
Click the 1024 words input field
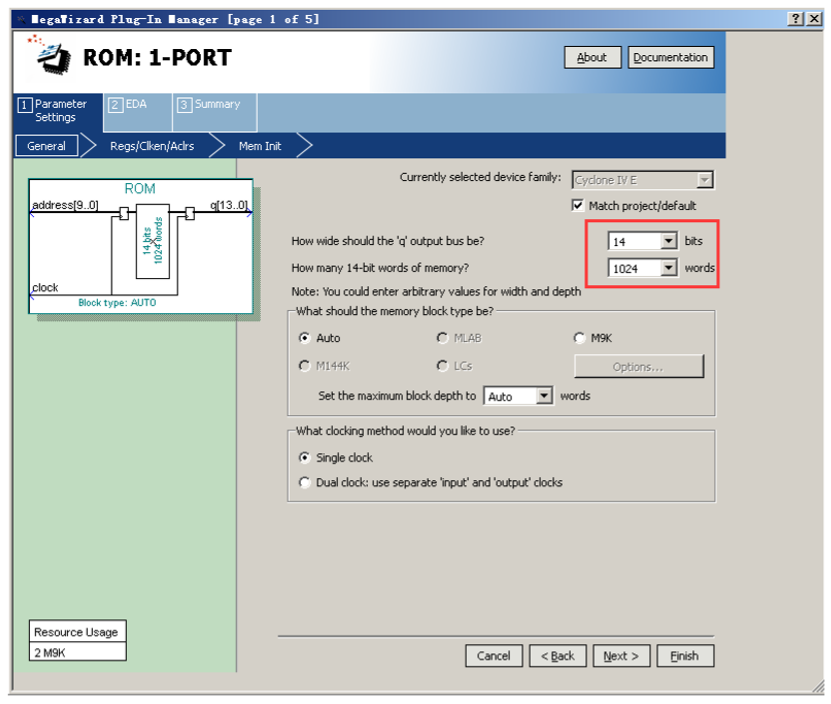pyautogui.click(x=635, y=268)
